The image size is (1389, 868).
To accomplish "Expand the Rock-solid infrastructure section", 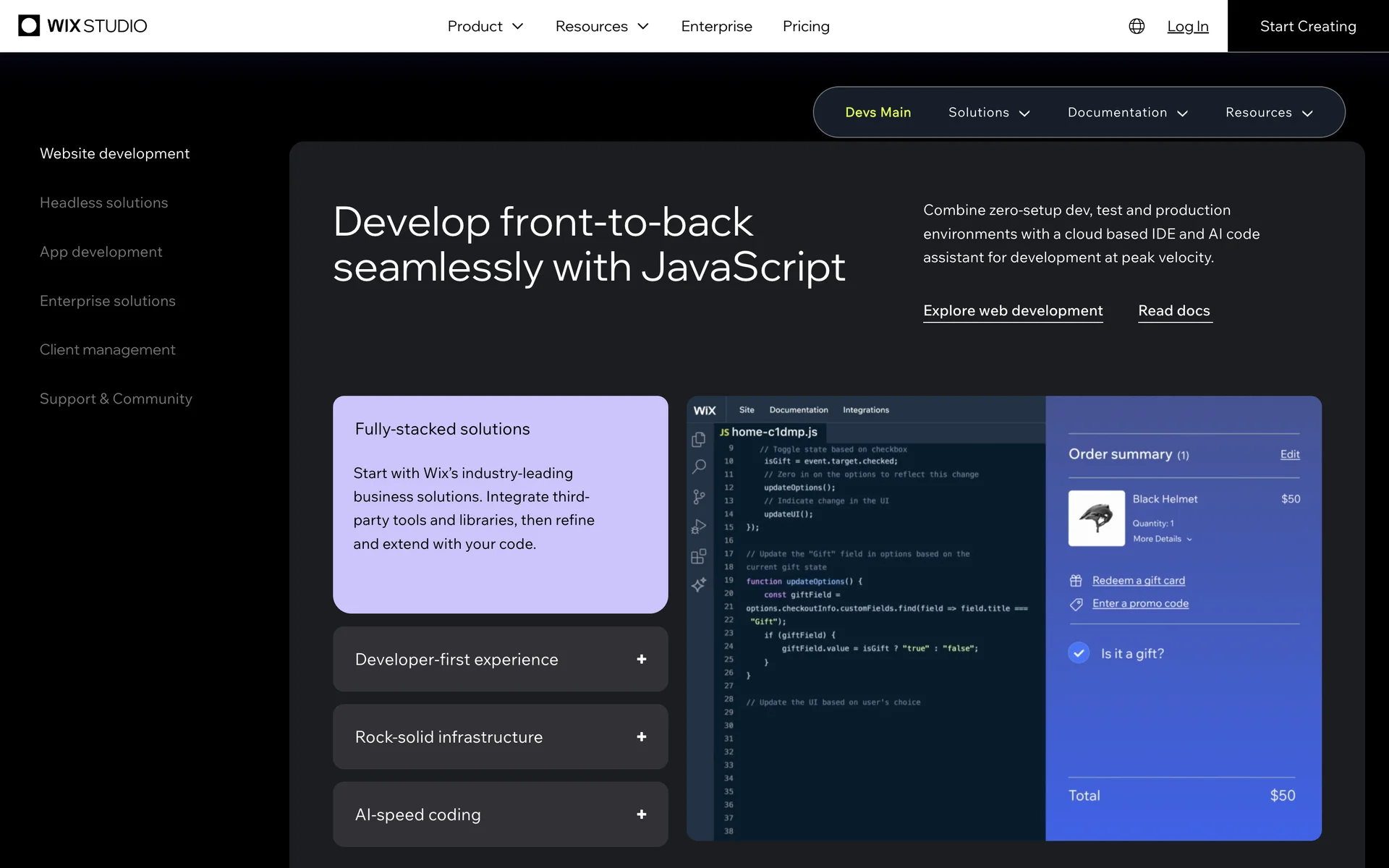I will 641,736.
